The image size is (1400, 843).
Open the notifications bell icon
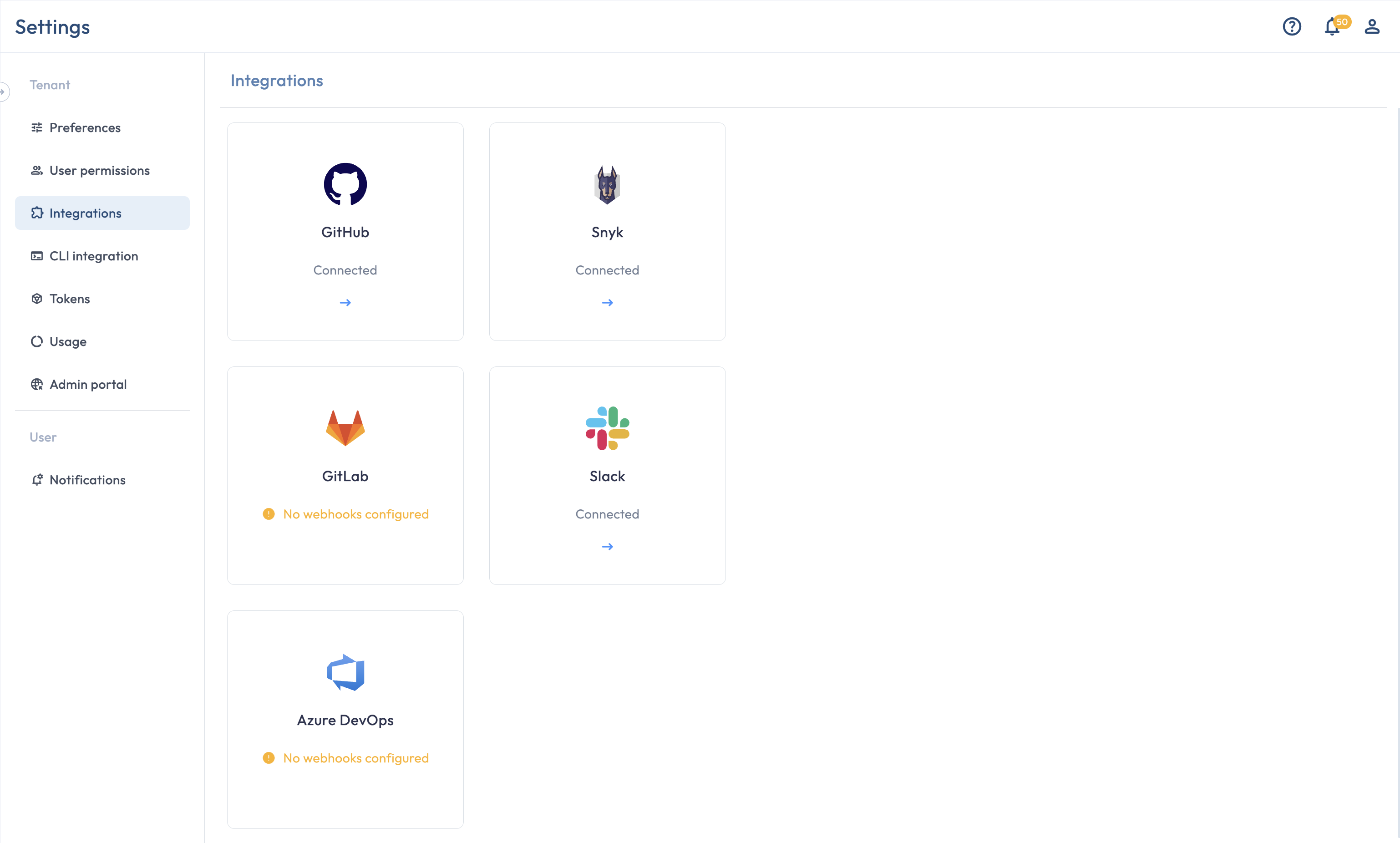click(x=1331, y=27)
